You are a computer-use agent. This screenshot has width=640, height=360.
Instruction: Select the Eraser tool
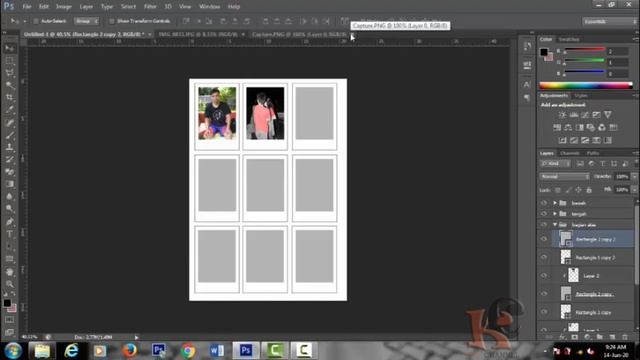[9, 171]
